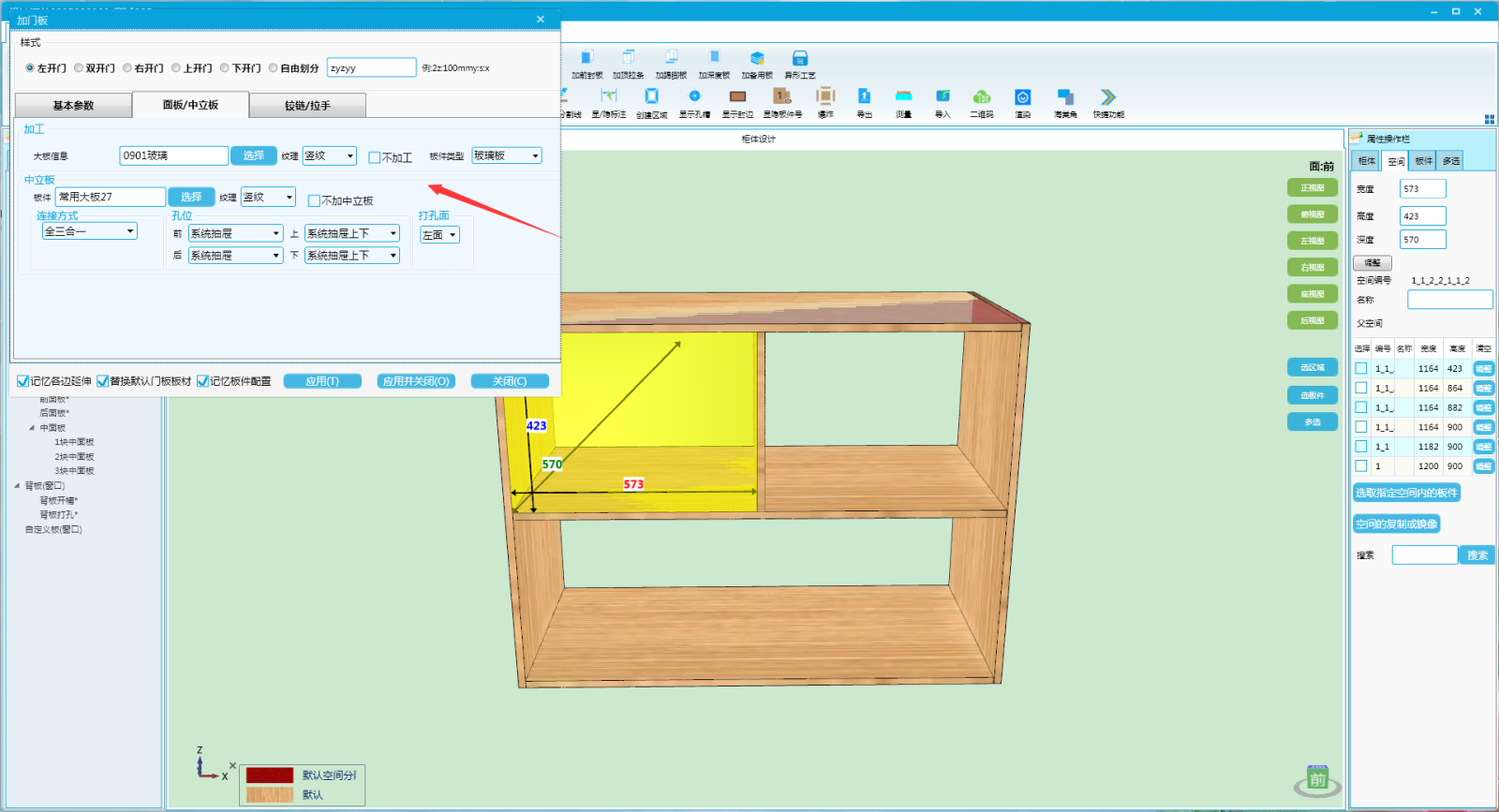
Task: Click the 加备用板 toolbar icon
Action: pos(757,58)
